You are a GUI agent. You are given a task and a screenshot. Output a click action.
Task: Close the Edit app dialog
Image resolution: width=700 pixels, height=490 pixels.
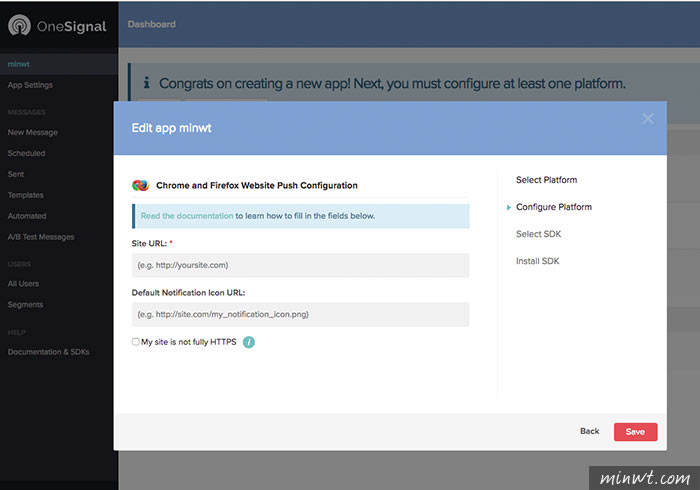click(648, 119)
